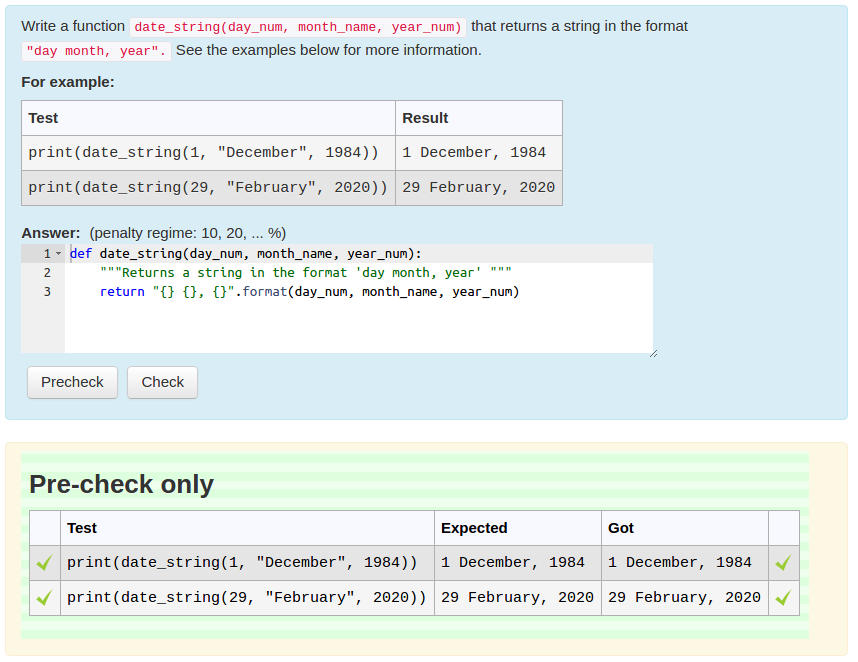Click the left green tick of February row
The image size is (858, 662).
point(44,597)
